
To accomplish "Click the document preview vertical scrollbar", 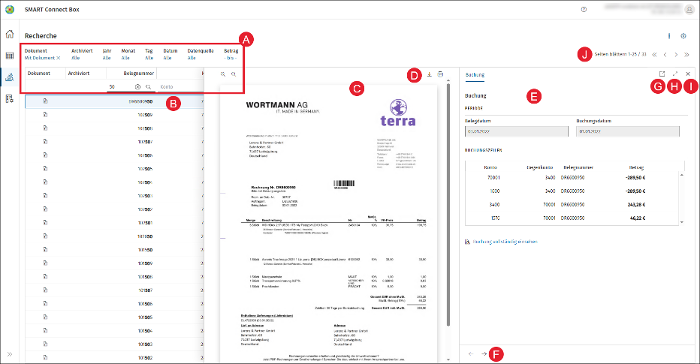I will pos(448,205).
